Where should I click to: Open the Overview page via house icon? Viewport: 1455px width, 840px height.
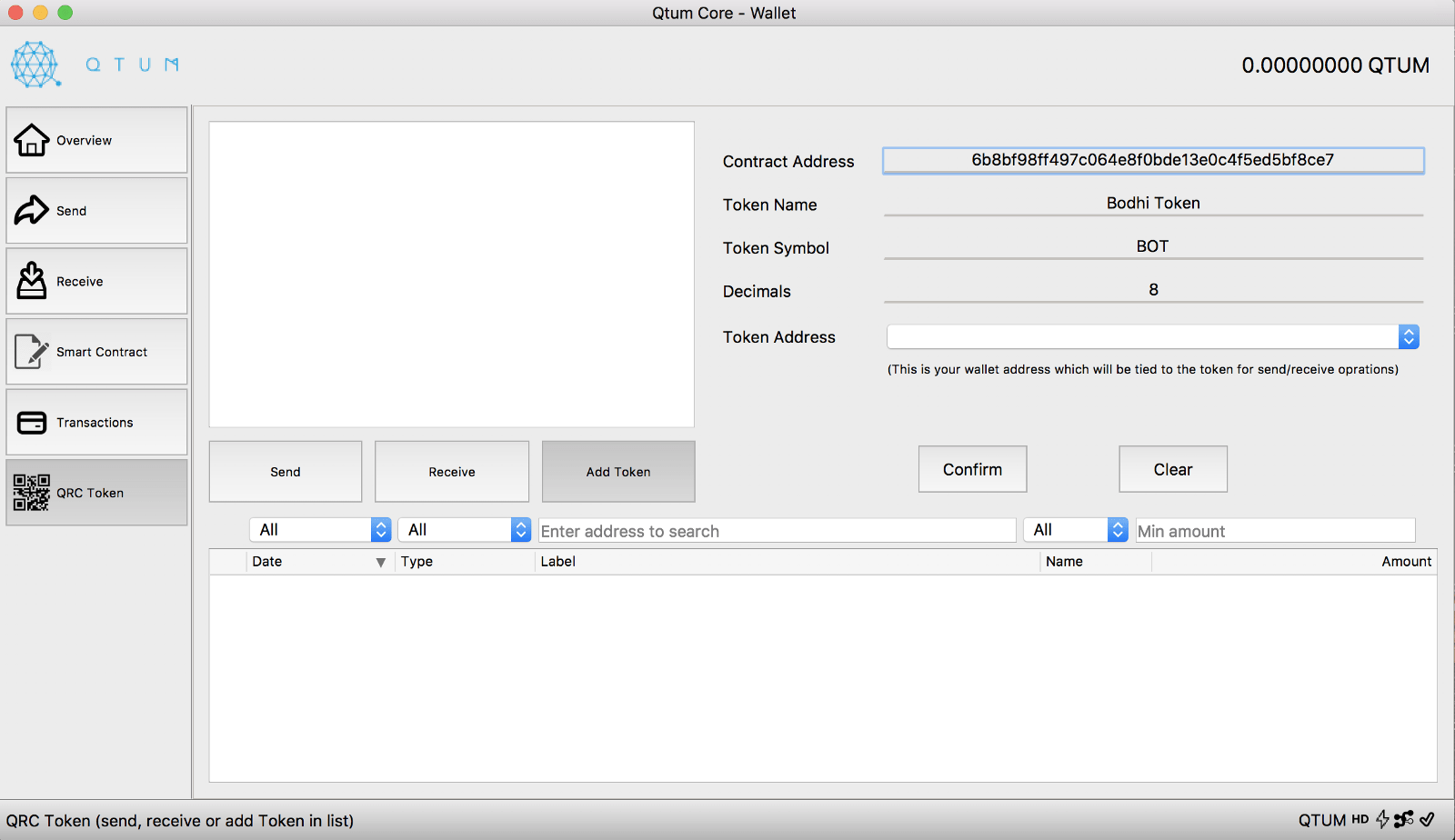click(31, 140)
